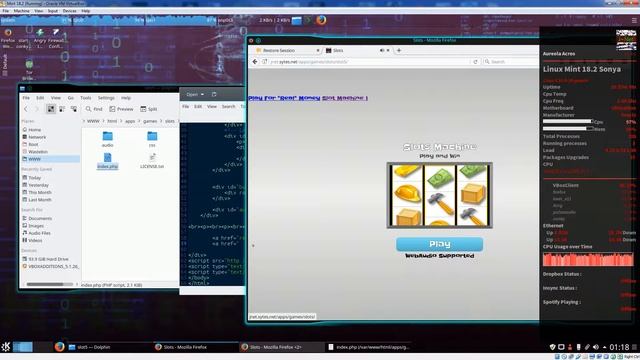Open Dolphin Tools menu

(x=86, y=98)
